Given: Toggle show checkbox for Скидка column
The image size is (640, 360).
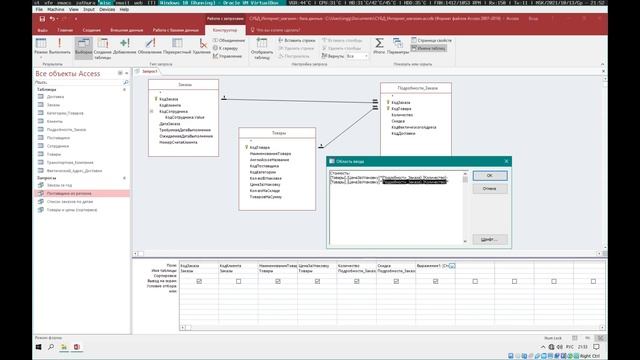Looking at the screenshot, I should coord(396,281).
